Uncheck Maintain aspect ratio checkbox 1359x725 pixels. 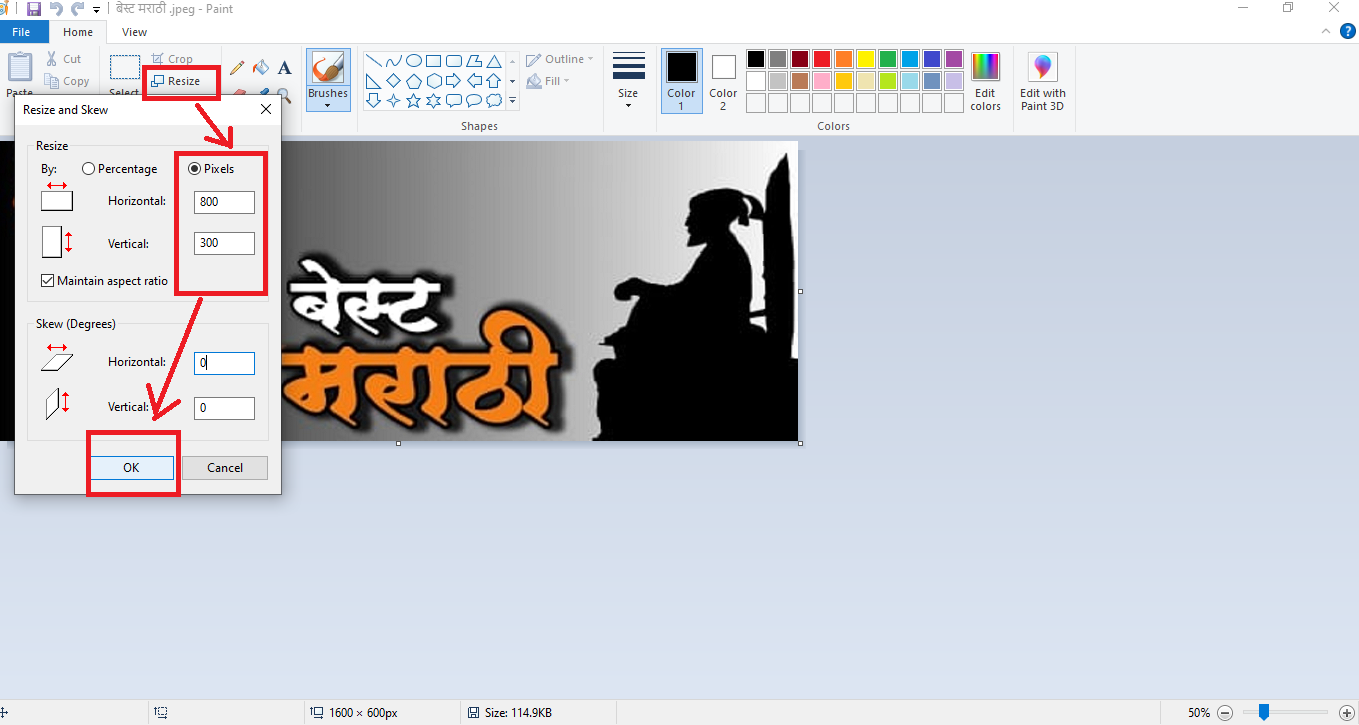(x=48, y=281)
